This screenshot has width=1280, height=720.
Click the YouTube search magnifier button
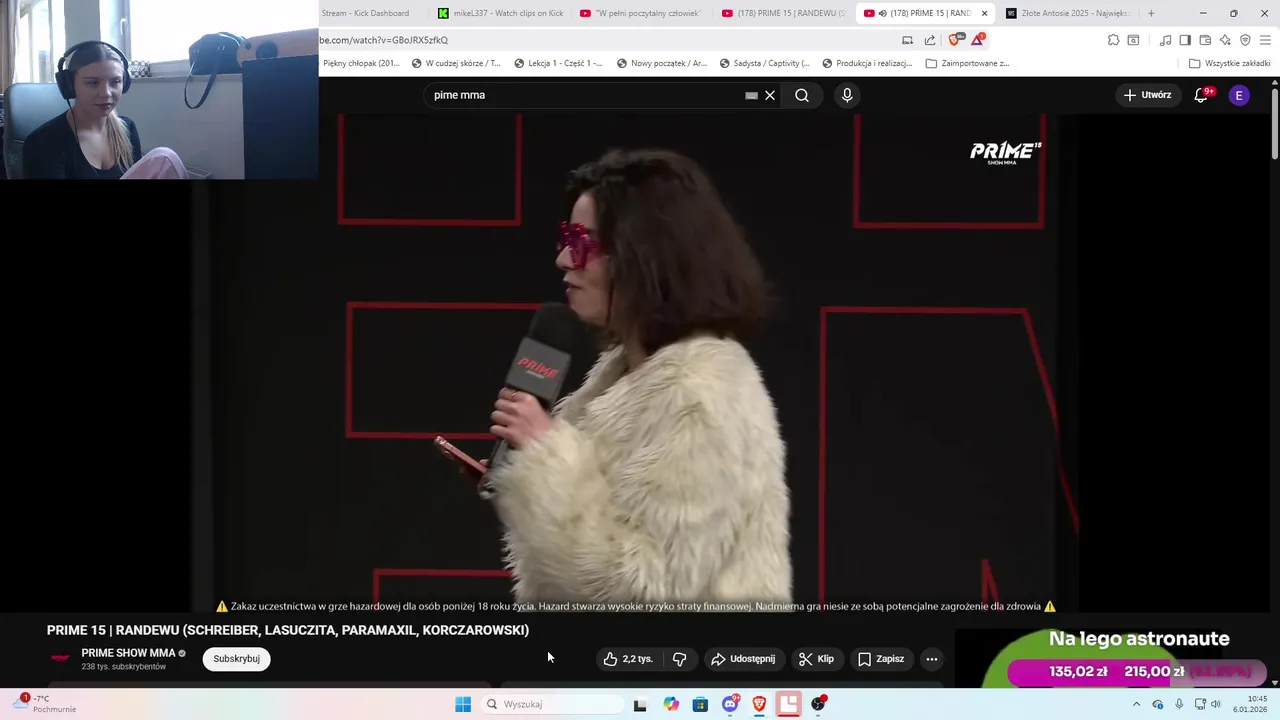[802, 95]
